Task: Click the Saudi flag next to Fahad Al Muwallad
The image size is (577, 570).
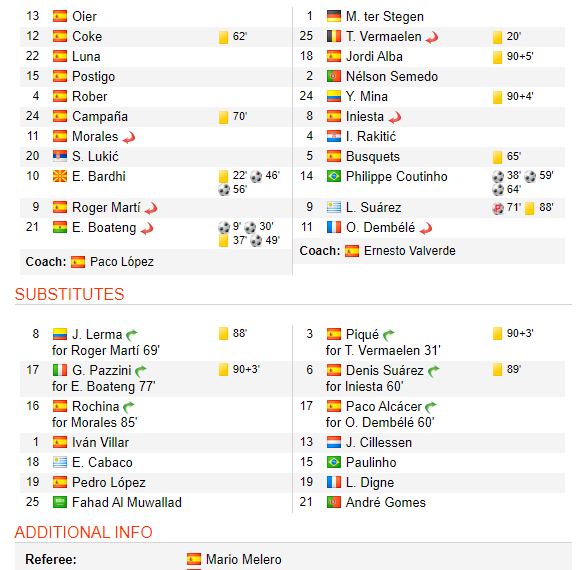Action: click(x=60, y=502)
